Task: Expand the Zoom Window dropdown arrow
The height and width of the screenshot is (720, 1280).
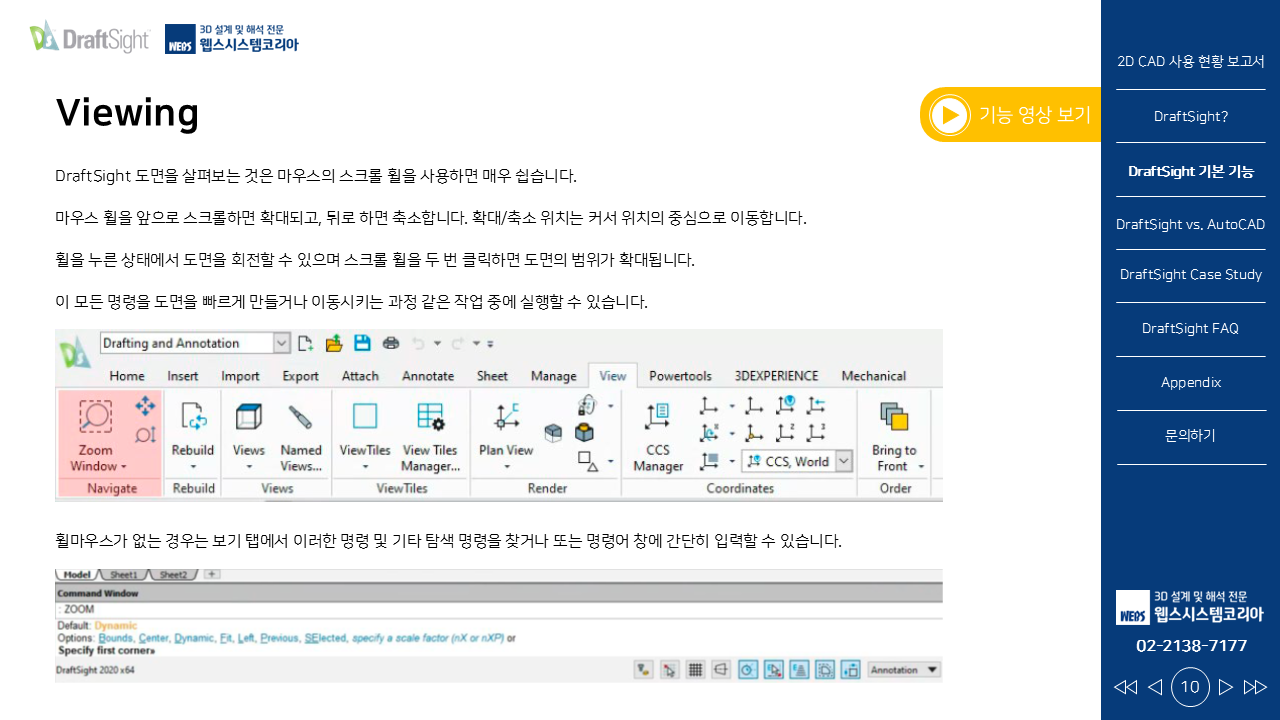Action: click(124, 467)
